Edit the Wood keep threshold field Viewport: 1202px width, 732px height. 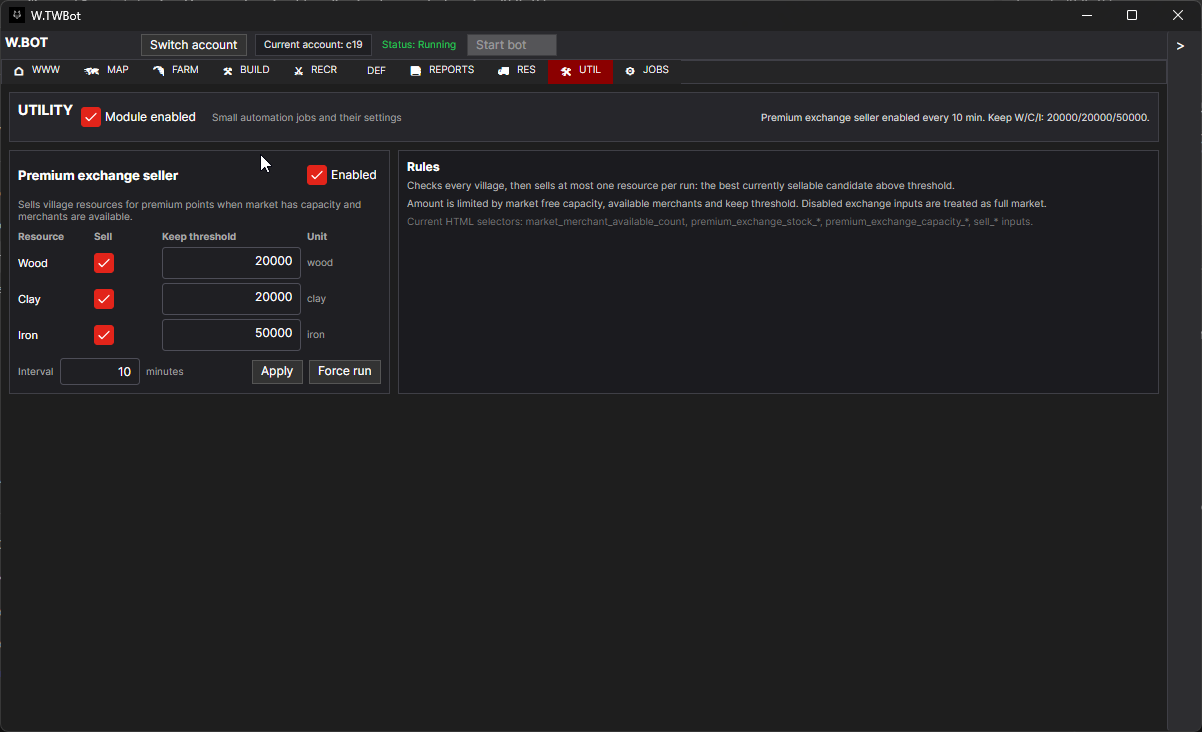[231, 262]
